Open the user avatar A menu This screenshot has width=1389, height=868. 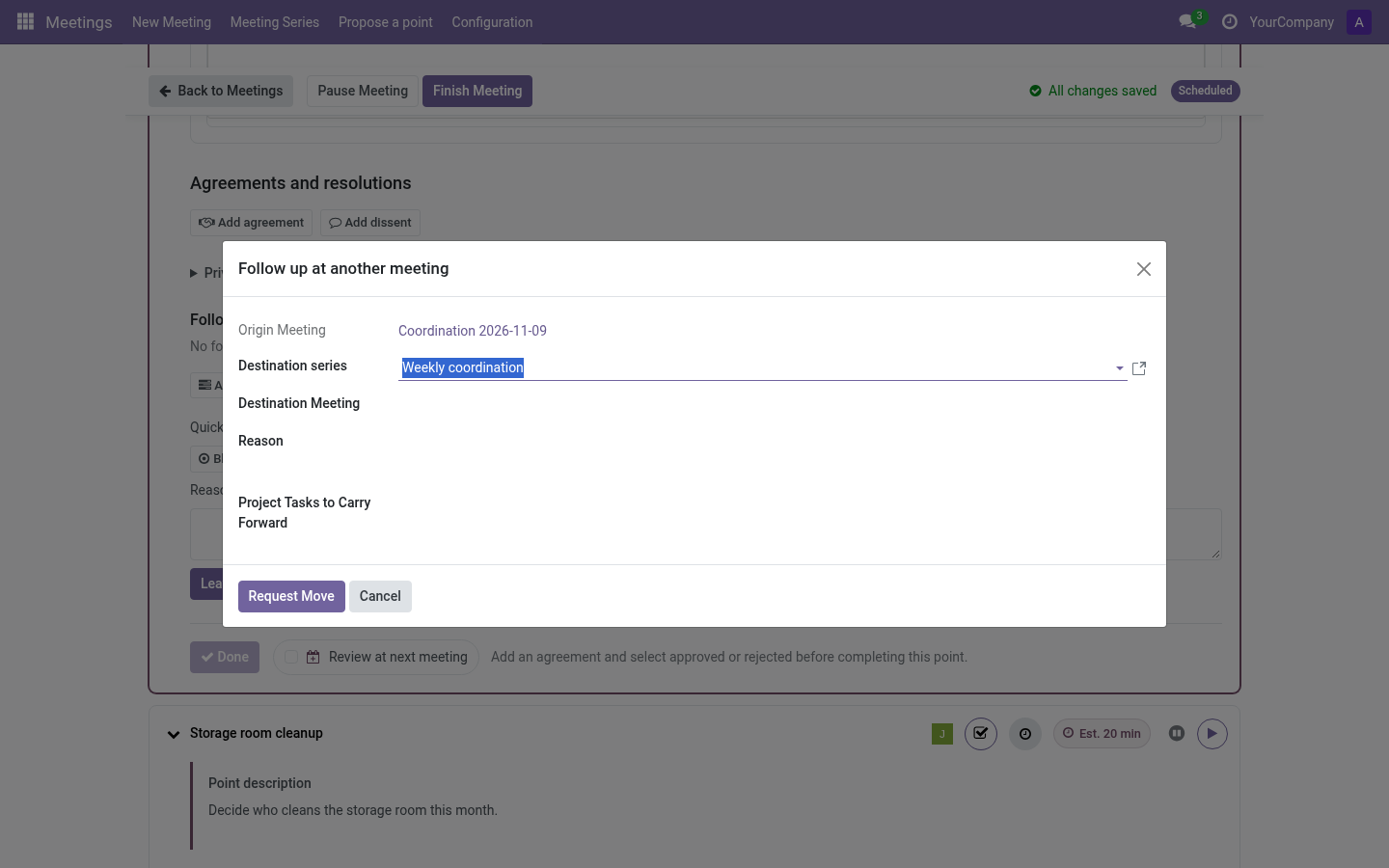coord(1359,22)
